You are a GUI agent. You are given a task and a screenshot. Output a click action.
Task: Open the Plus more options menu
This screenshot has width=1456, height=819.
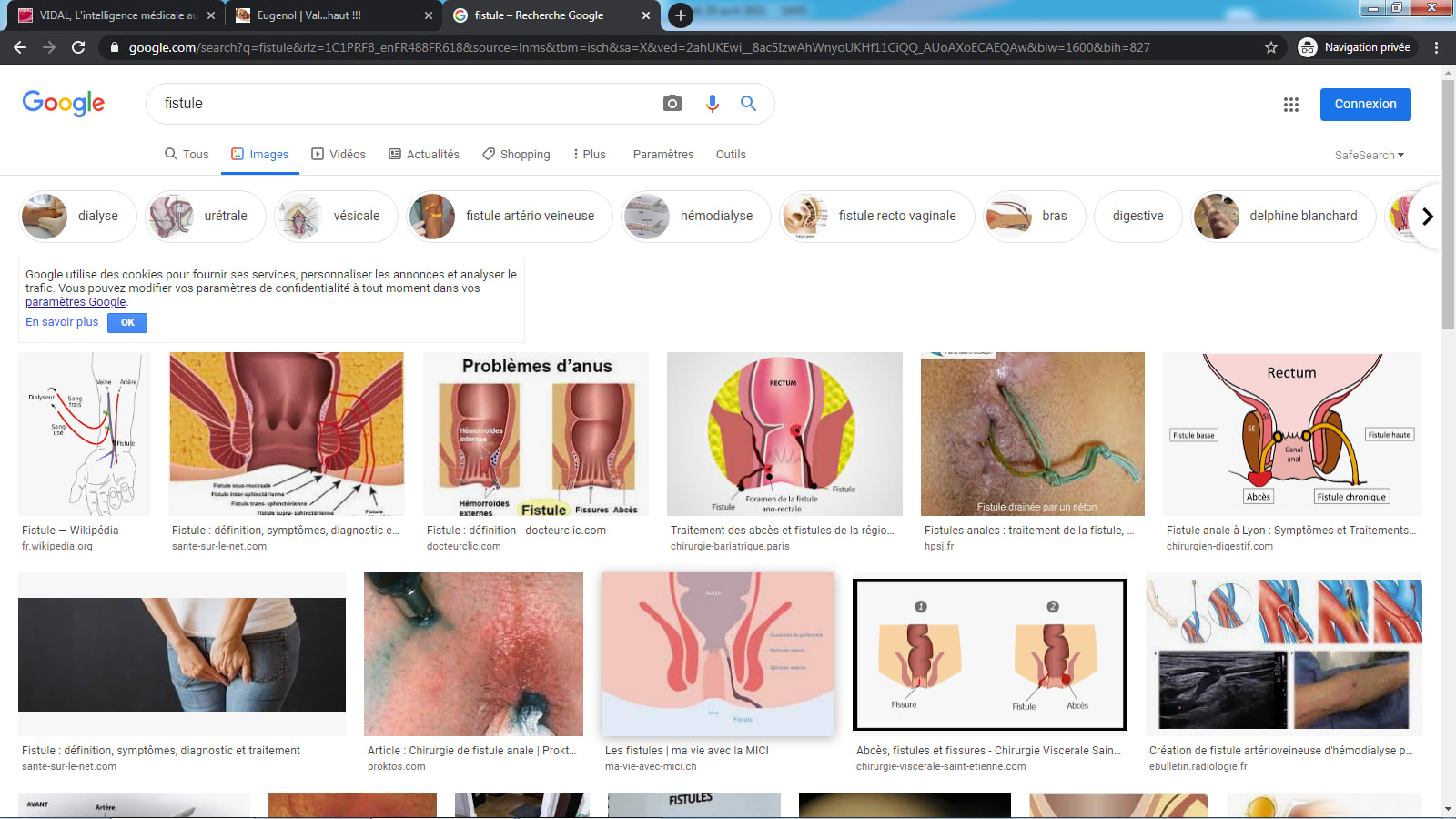click(589, 155)
